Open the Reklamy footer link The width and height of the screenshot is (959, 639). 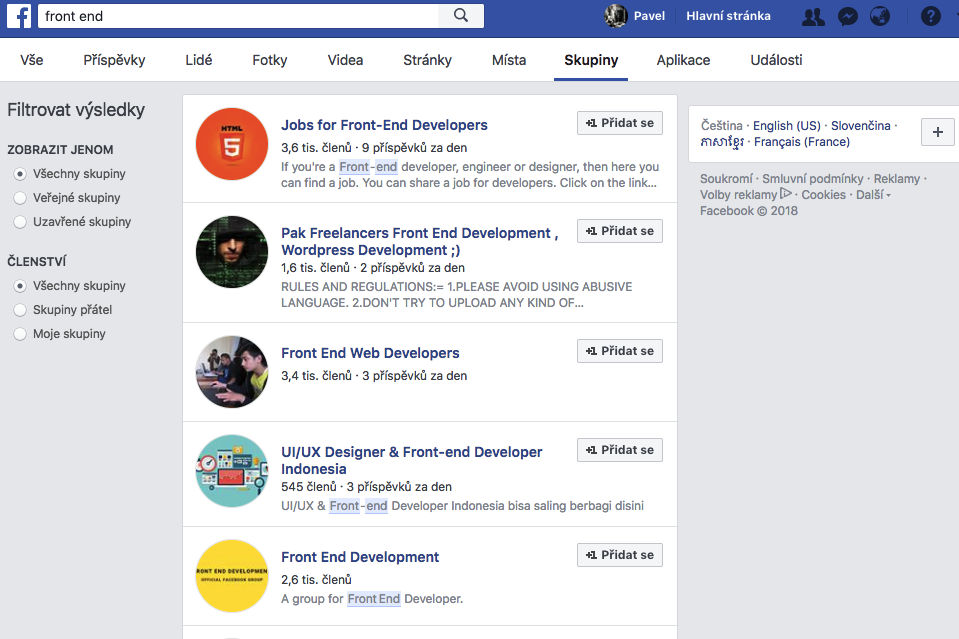897,179
